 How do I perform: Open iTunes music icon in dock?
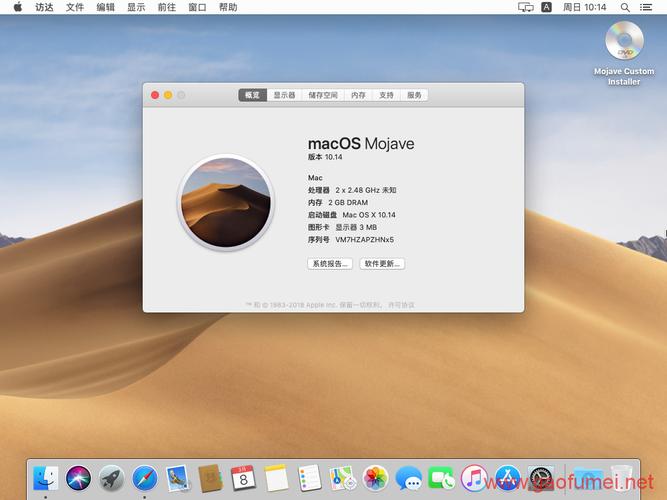[x=474, y=479]
